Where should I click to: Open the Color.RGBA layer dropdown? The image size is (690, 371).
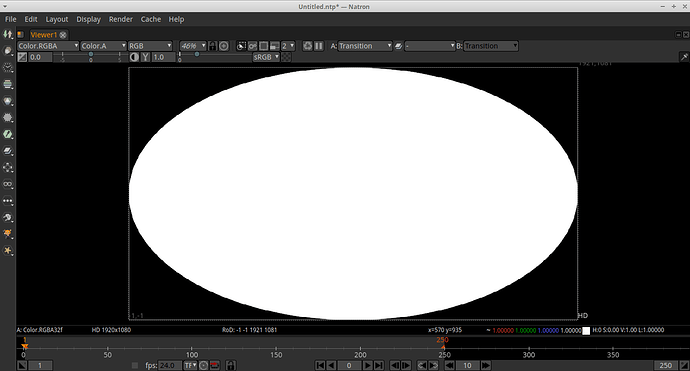(x=48, y=46)
